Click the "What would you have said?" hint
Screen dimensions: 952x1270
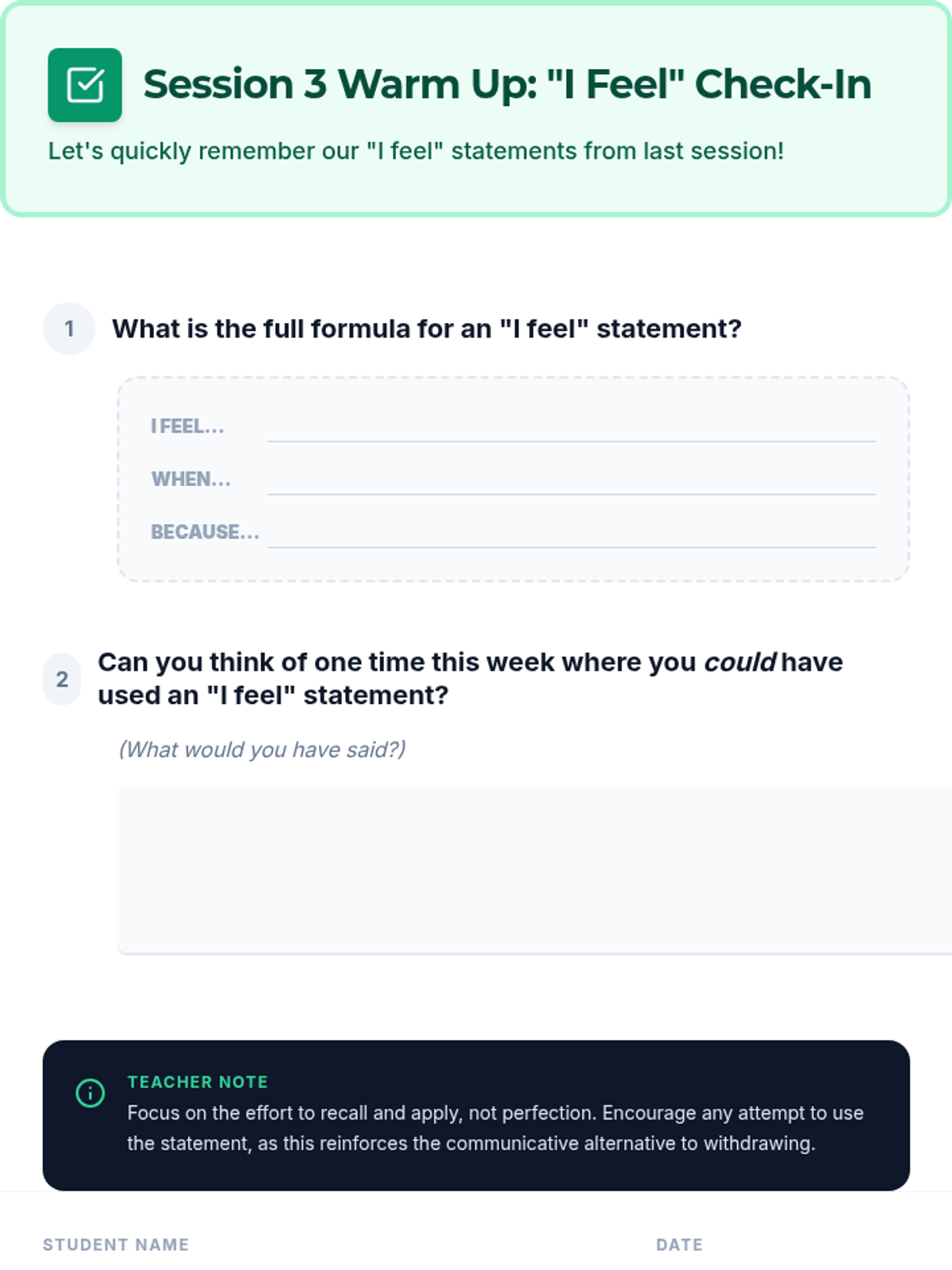[x=262, y=749]
